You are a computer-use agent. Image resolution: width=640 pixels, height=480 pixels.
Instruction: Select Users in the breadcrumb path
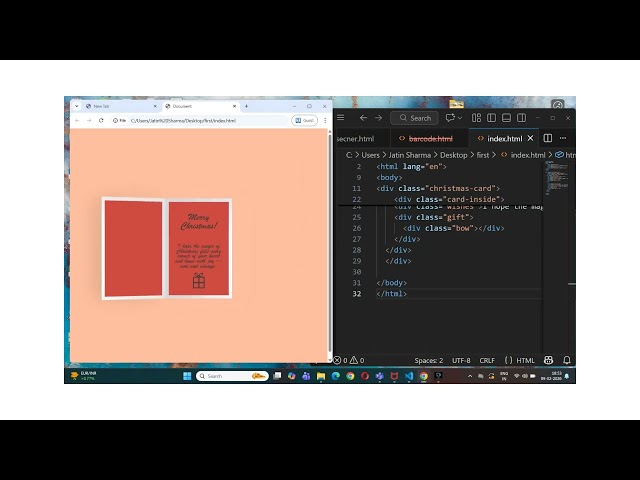click(x=370, y=155)
